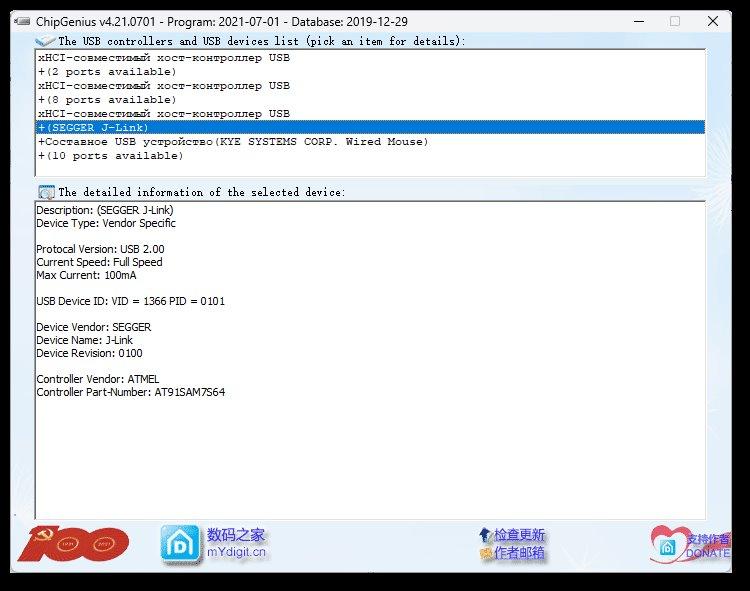Click 检查更新 to check for updates
Screen dimensions: 750x591
(519, 535)
